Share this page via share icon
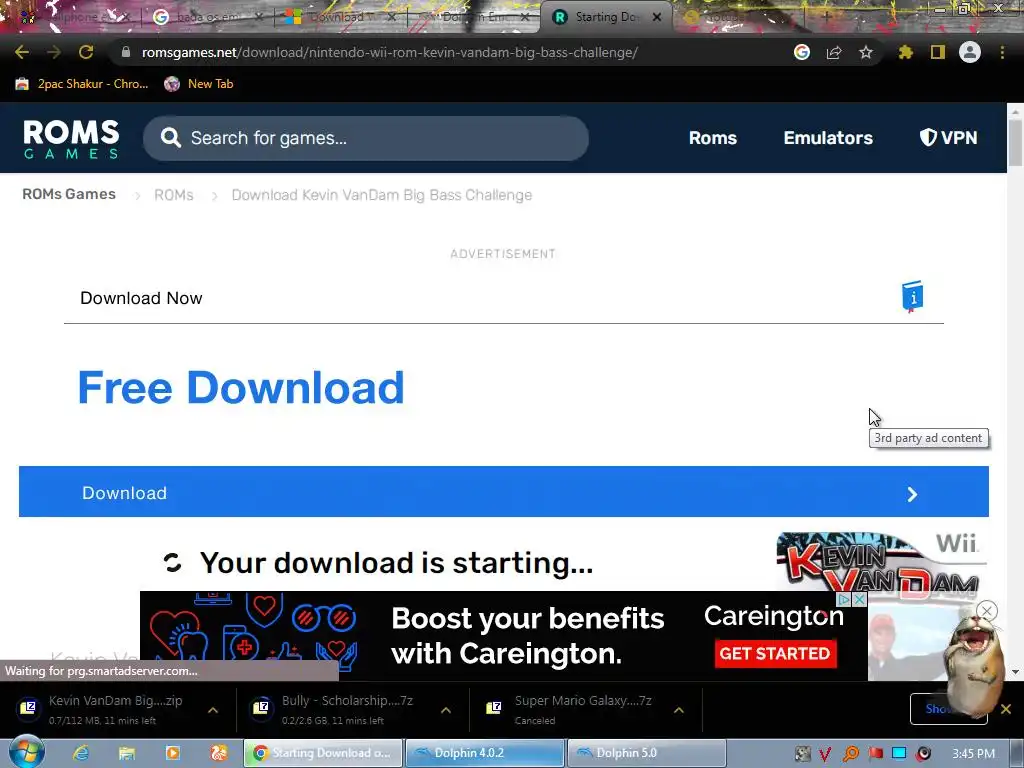Screen dimensions: 1024x768 (x=834, y=52)
